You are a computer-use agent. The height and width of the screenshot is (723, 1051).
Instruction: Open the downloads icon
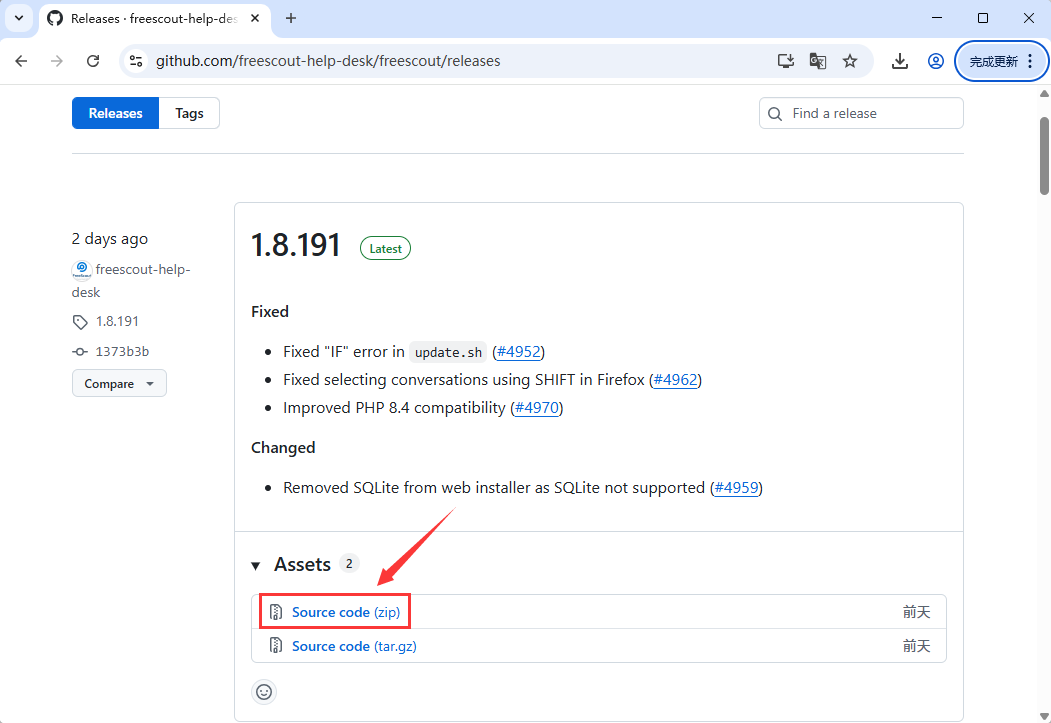pos(900,61)
